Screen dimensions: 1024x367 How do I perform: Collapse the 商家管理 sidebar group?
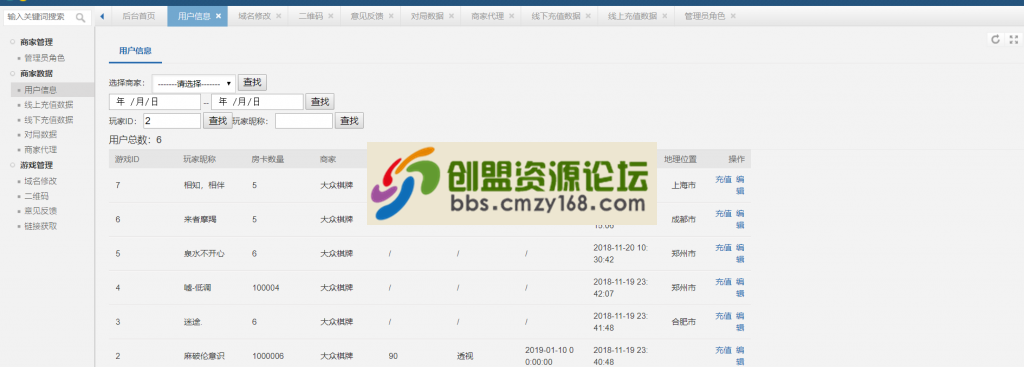click(37, 42)
